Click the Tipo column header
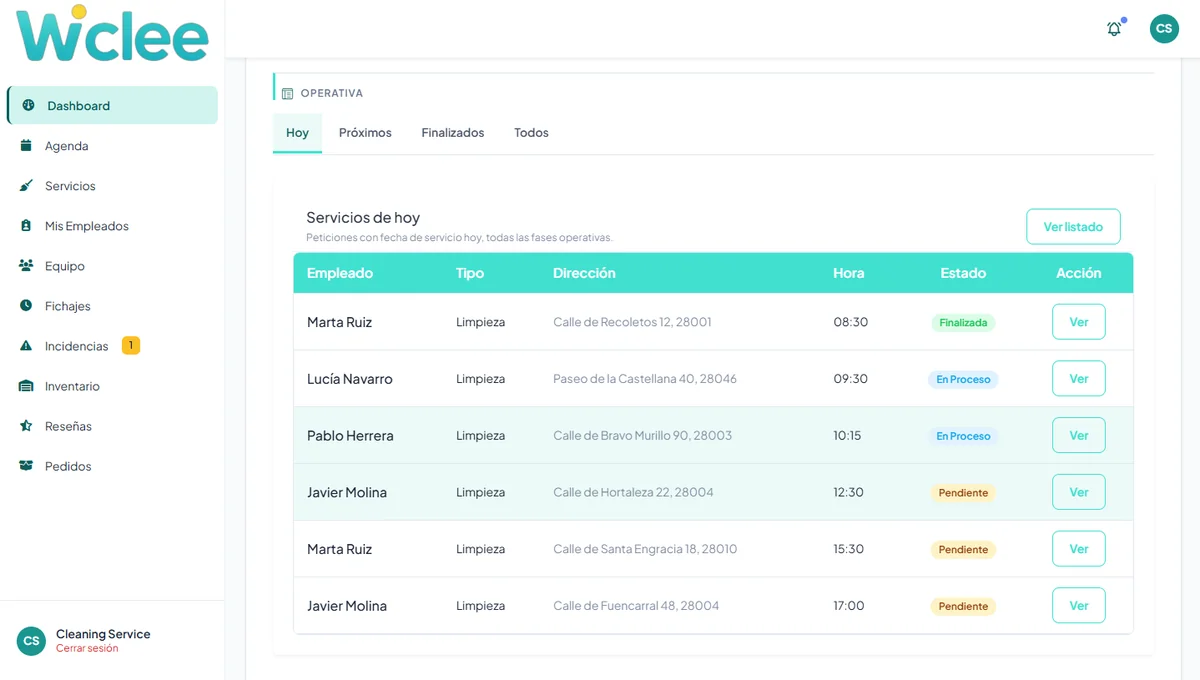 [x=470, y=273]
